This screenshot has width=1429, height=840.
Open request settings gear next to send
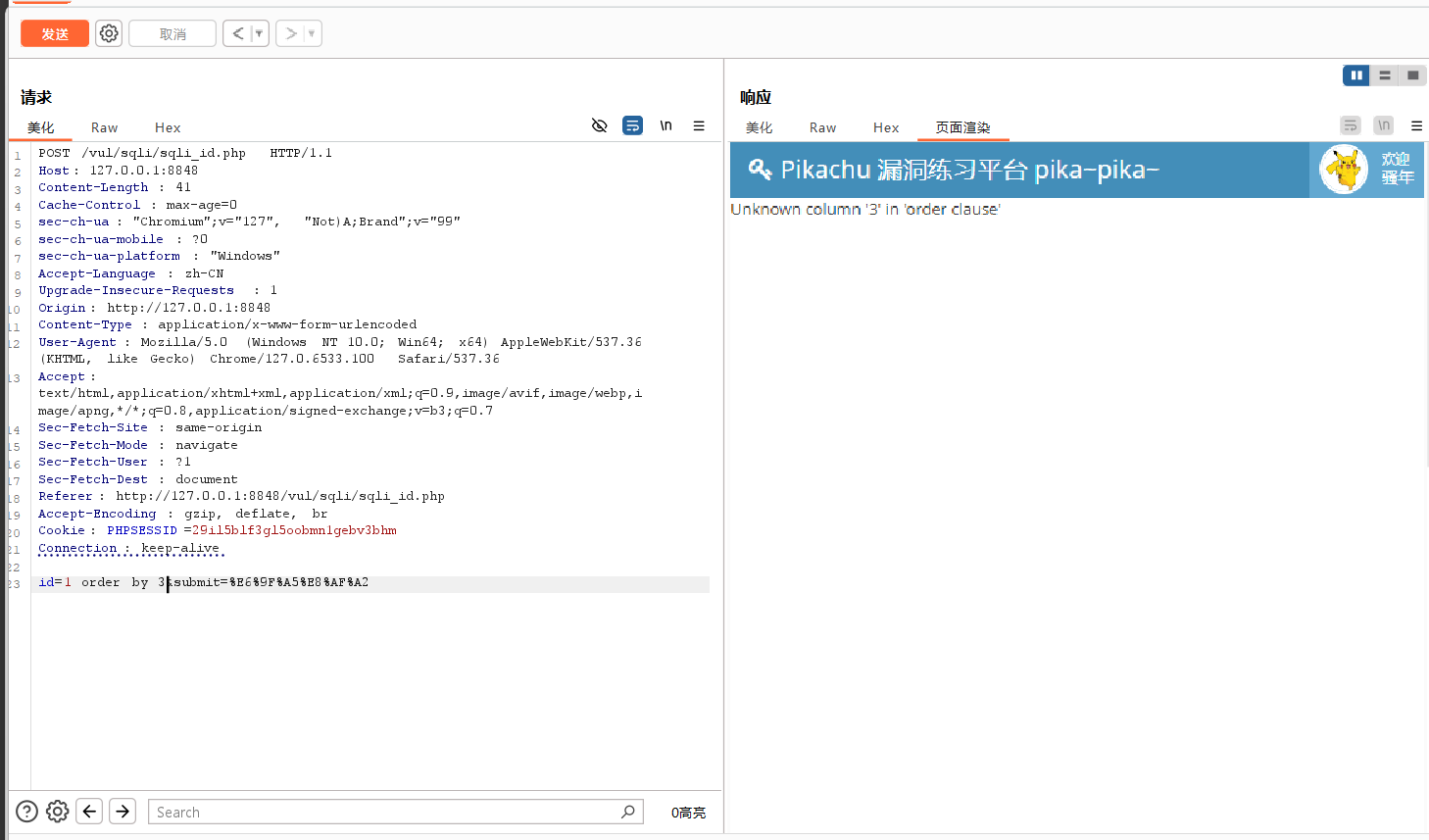click(x=109, y=33)
